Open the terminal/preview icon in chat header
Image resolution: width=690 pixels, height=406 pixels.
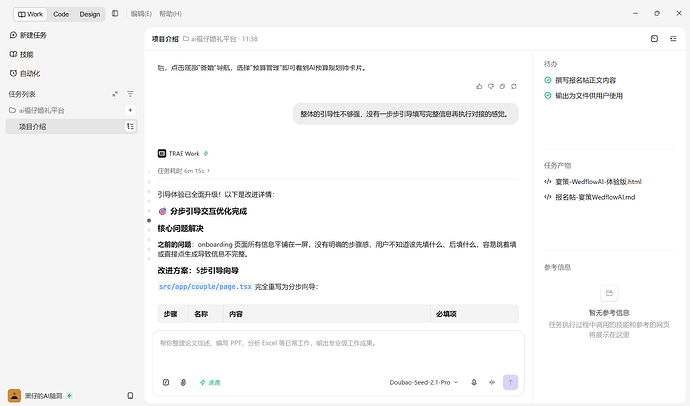click(x=654, y=39)
